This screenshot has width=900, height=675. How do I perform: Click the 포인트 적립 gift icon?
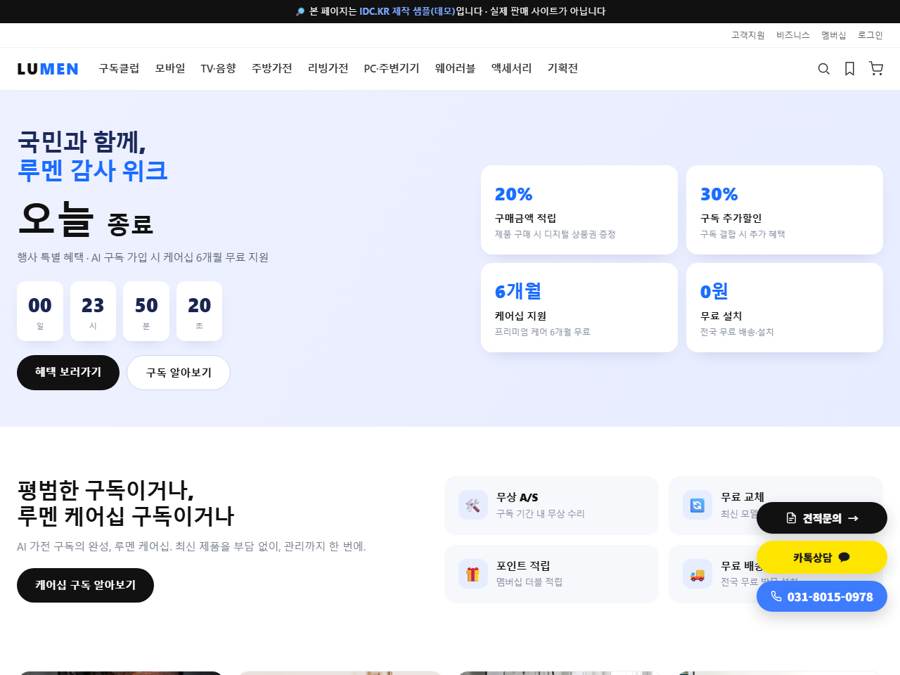coord(473,573)
